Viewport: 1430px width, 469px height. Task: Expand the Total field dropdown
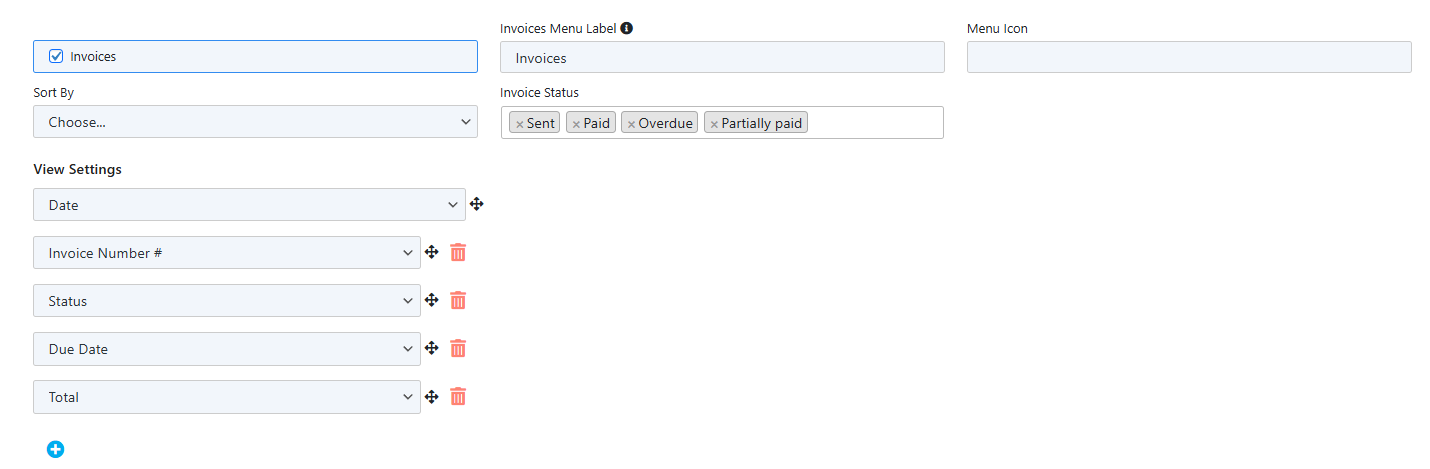click(227, 397)
